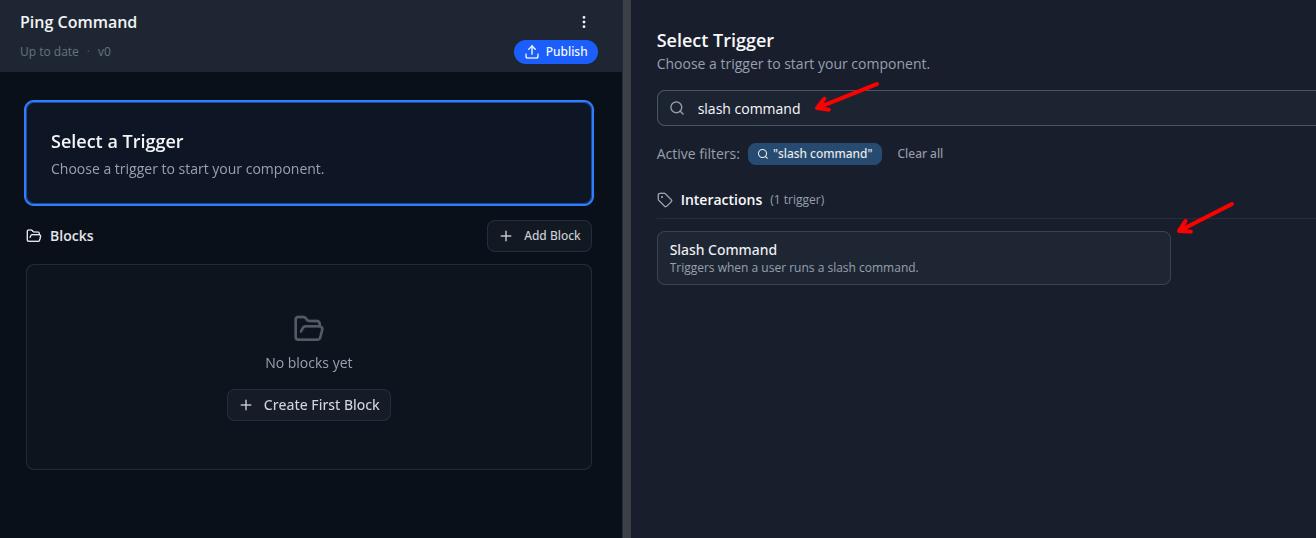Viewport: 1316px width, 538px height.
Task: Open the three-dot menu beside Ping Command
Action: pyautogui.click(x=584, y=22)
